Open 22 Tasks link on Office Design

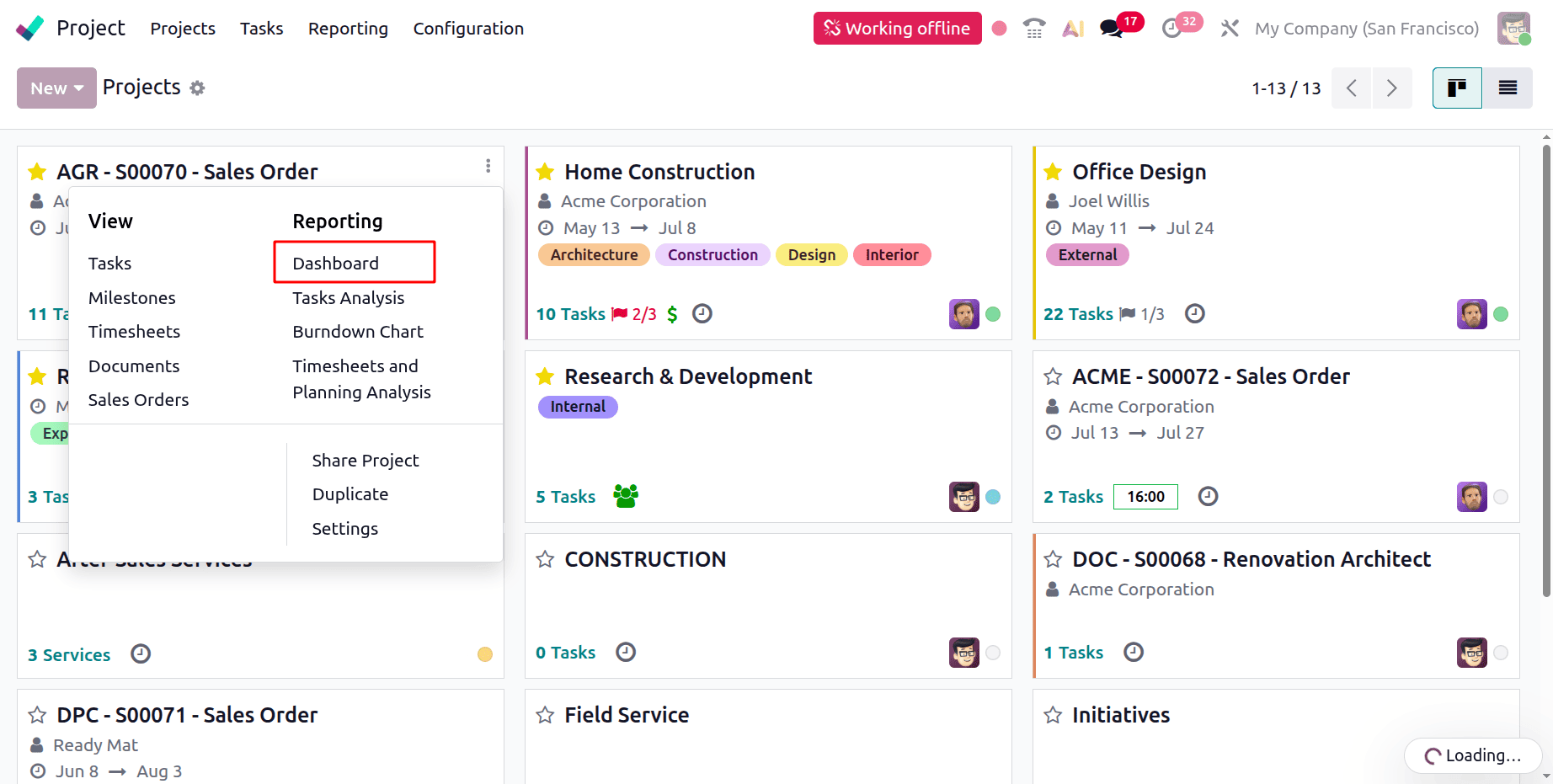1079,314
